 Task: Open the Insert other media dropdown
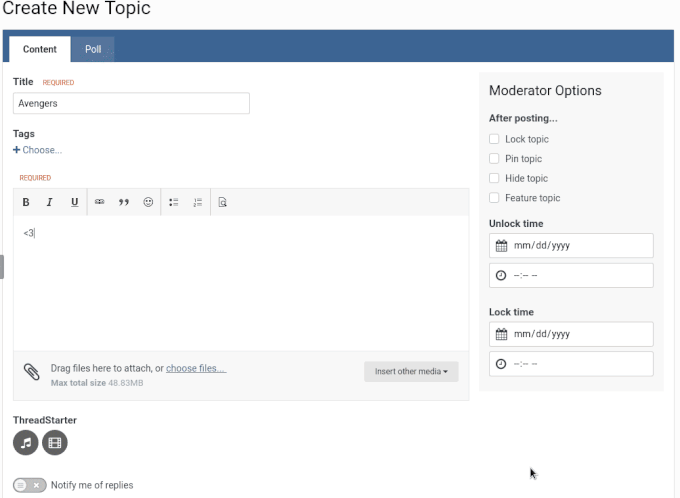tap(410, 372)
